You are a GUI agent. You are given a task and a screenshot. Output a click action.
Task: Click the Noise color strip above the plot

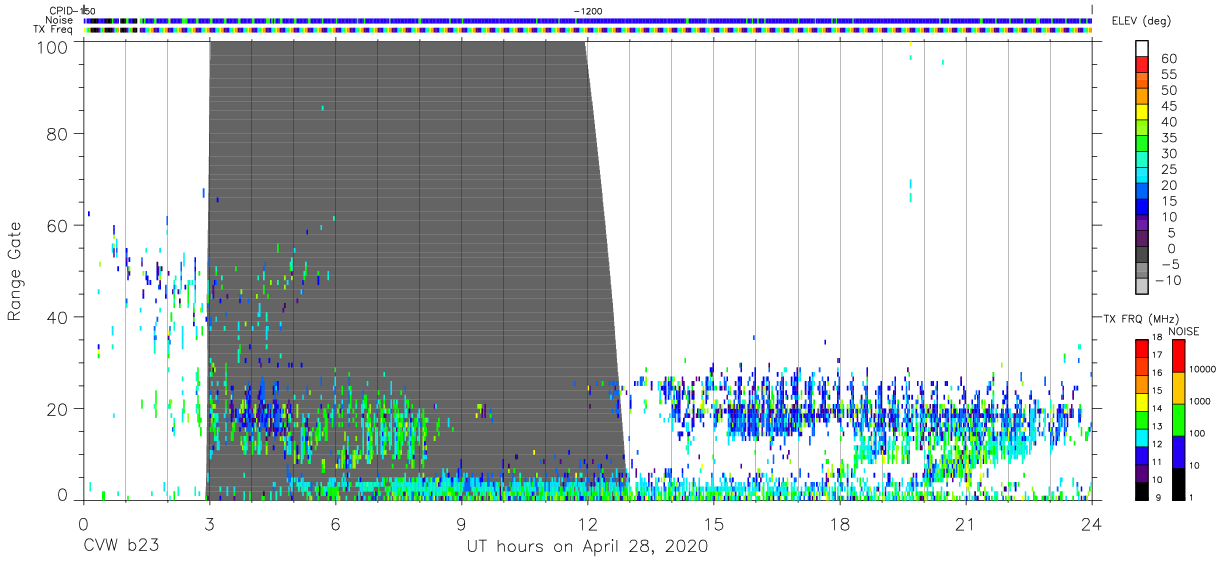pyautogui.click(x=588, y=20)
